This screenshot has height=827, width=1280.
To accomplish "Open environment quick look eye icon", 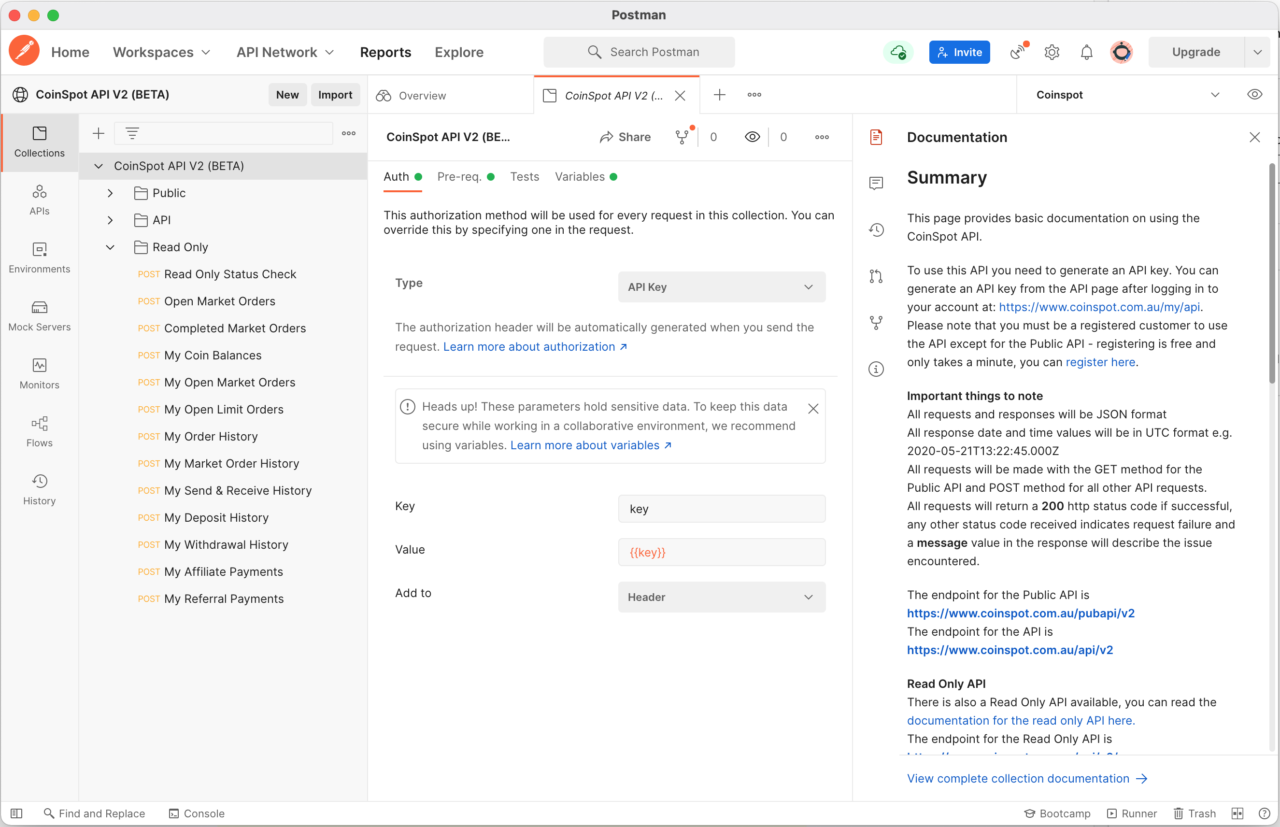I will point(1254,93).
